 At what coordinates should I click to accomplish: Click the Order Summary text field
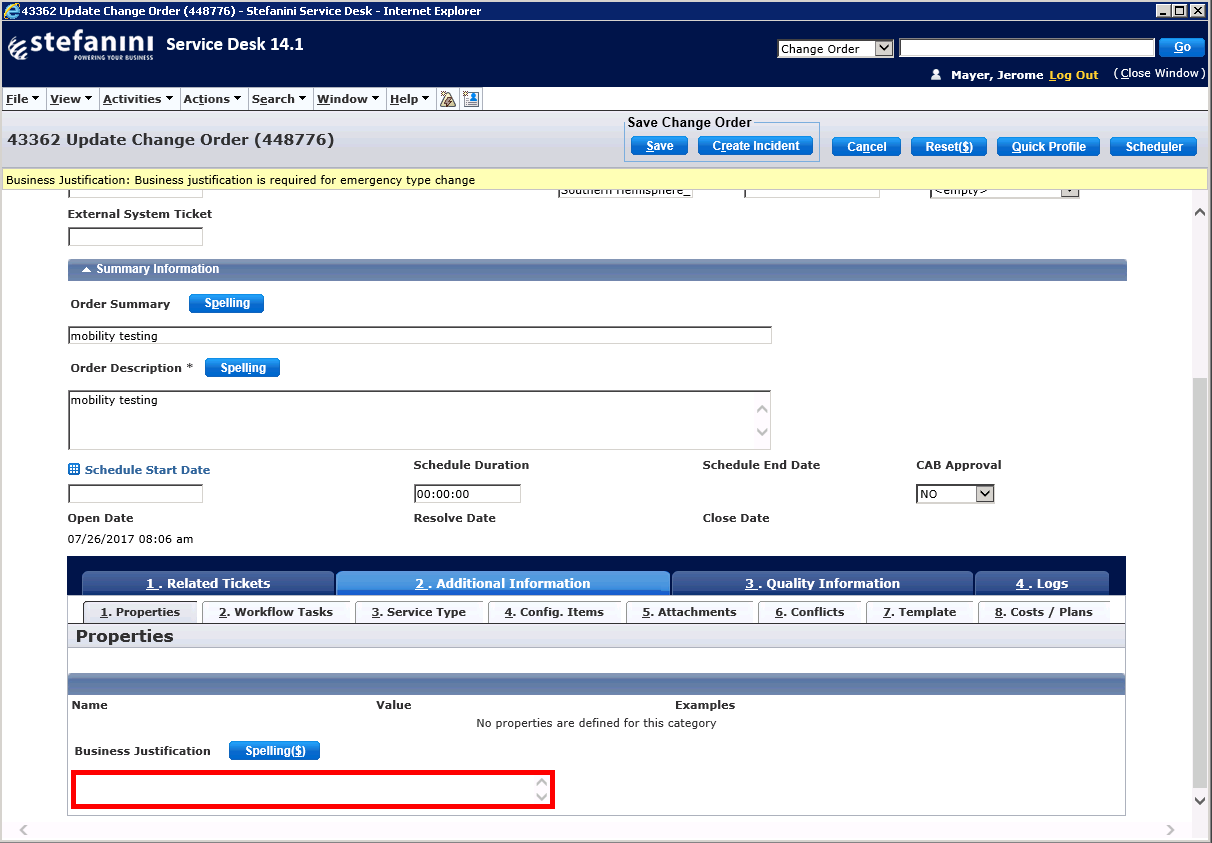[x=420, y=336]
